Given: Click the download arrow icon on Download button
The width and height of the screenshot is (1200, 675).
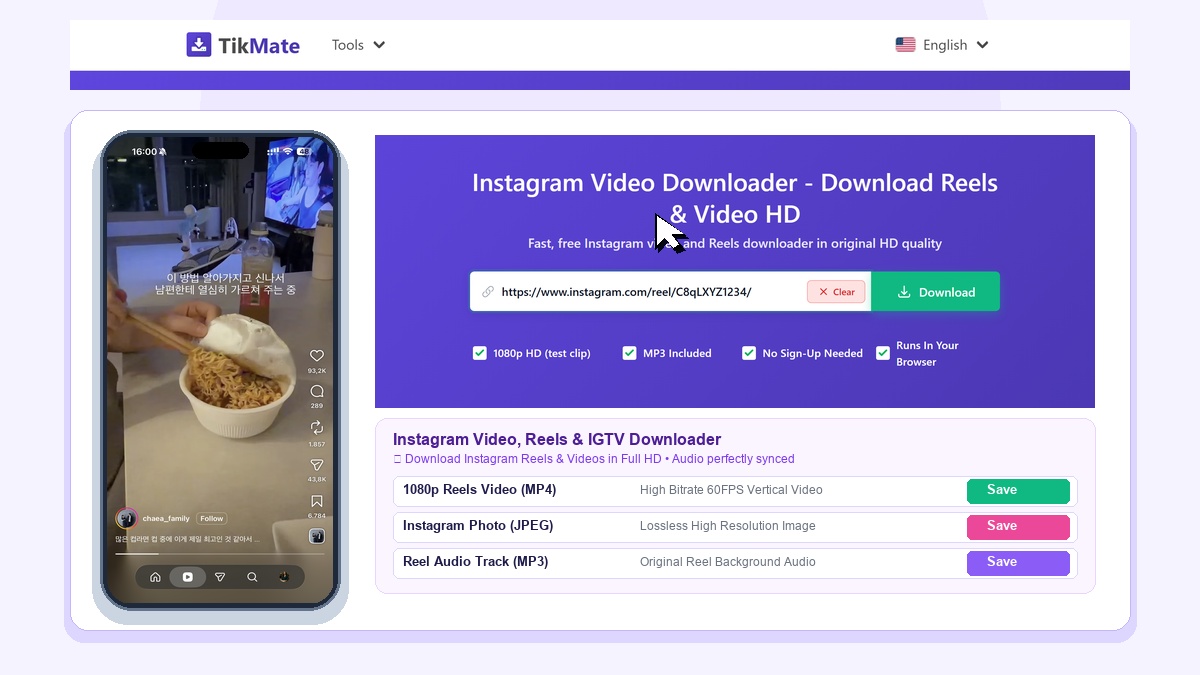Looking at the screenshot, I should pyautogui.click(x=904, y=292).
